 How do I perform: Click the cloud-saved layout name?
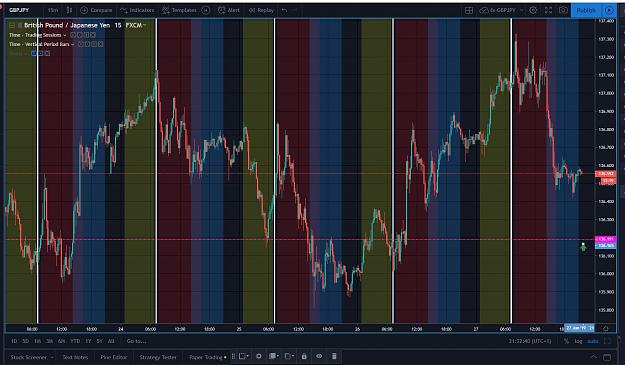tap(498, 10)
